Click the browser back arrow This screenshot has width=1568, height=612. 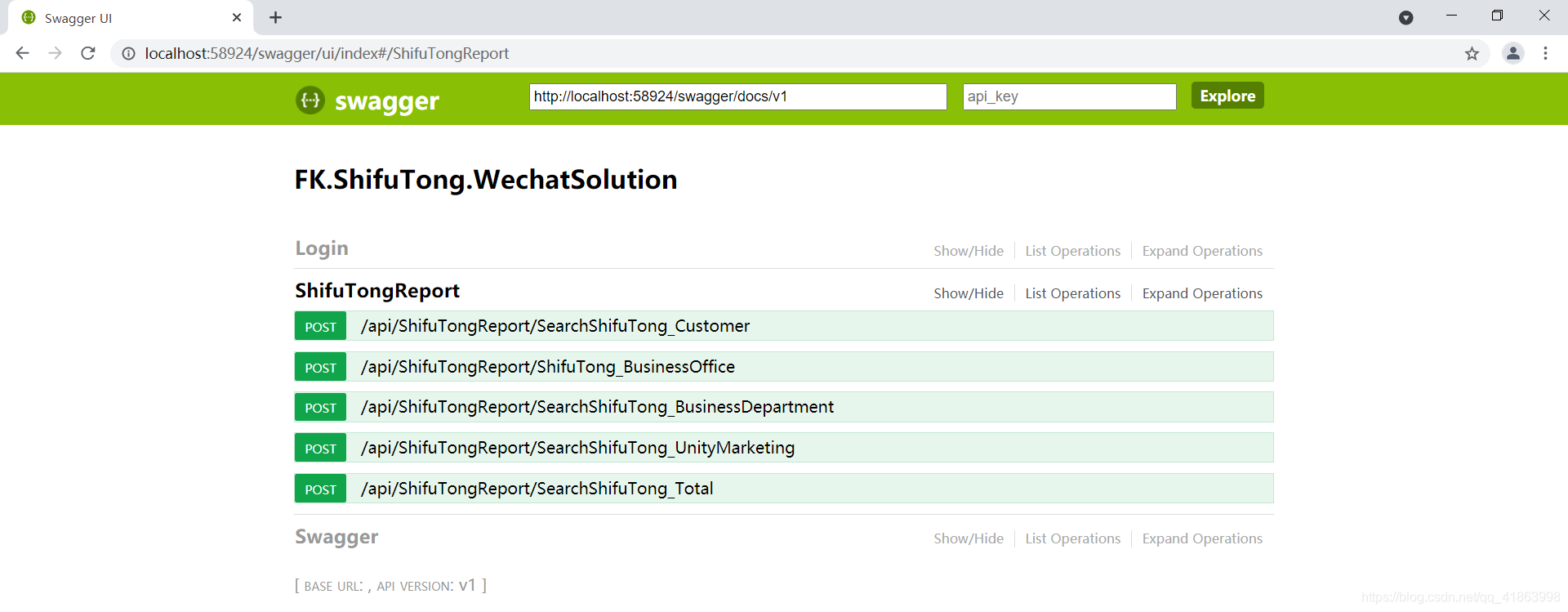click(22, 53)
